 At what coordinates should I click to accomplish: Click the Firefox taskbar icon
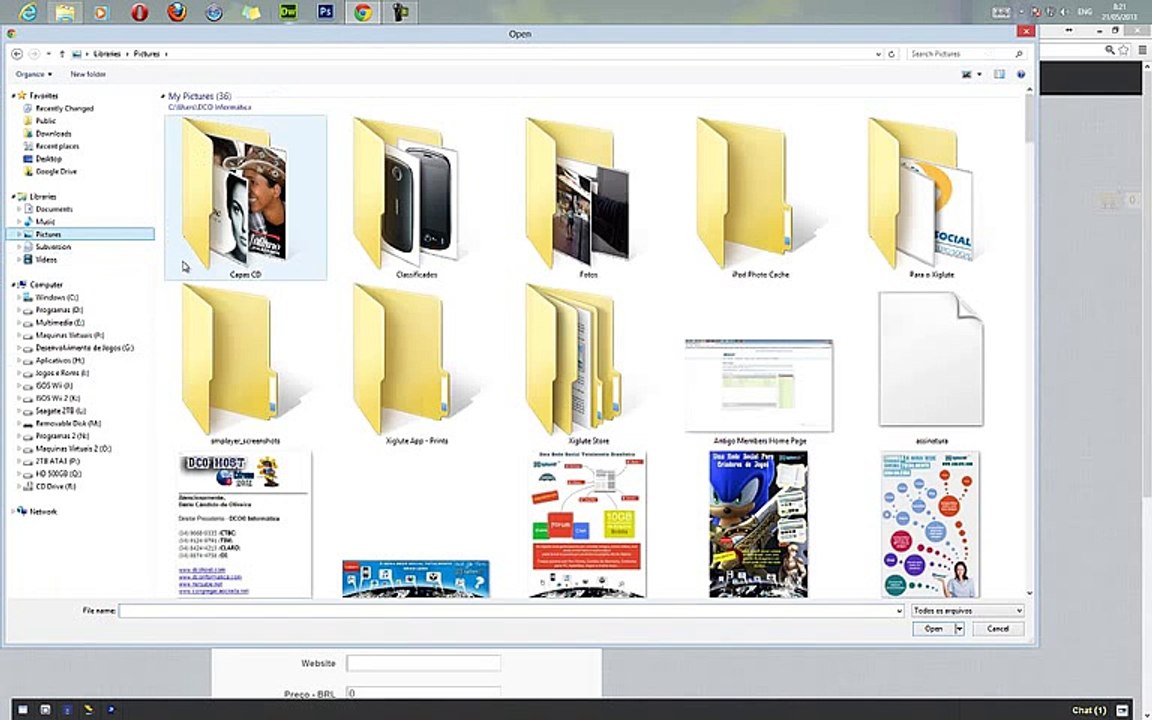pos(176,12)
